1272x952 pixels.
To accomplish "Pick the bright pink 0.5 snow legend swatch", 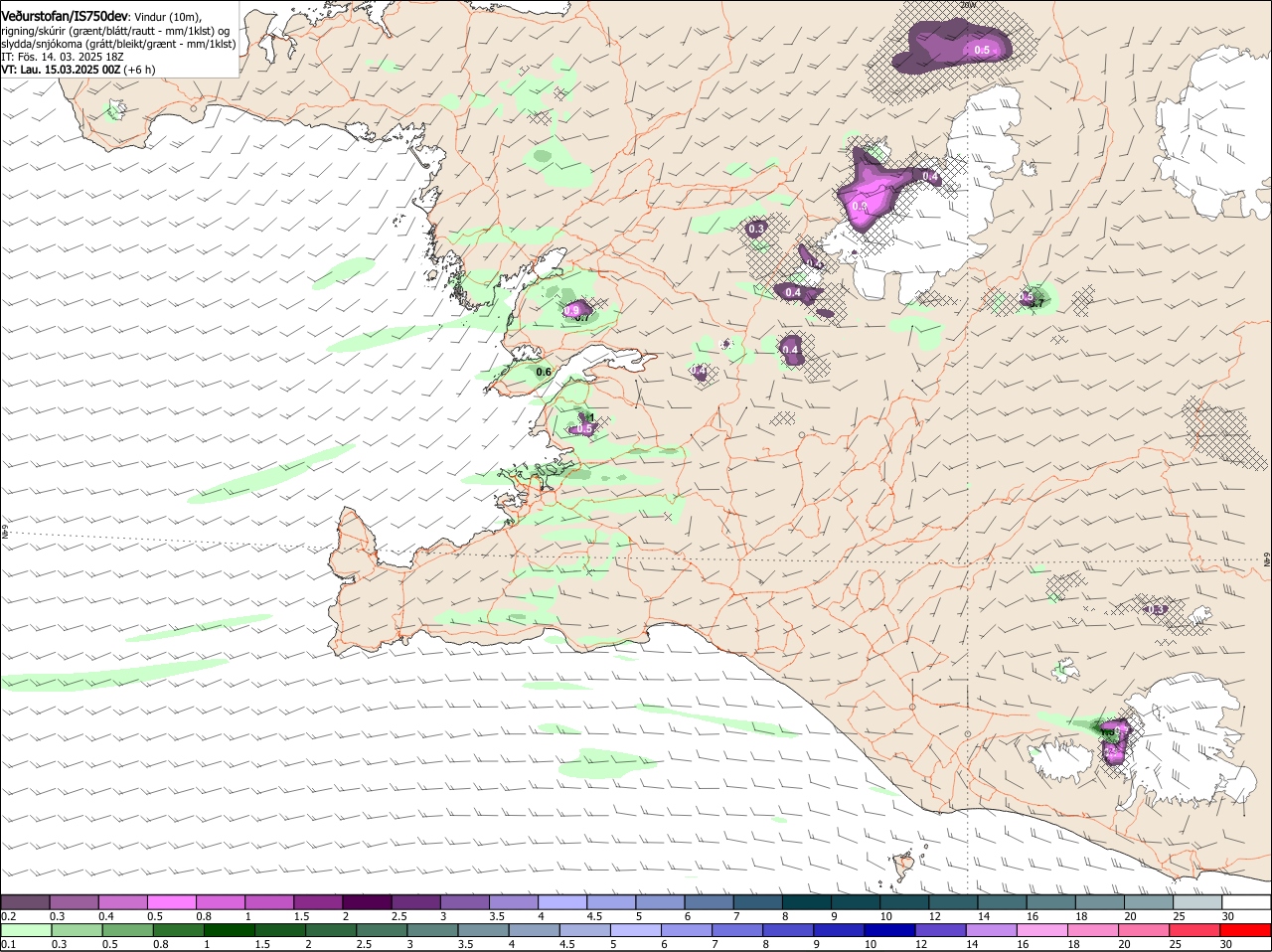I will (171, 902).
